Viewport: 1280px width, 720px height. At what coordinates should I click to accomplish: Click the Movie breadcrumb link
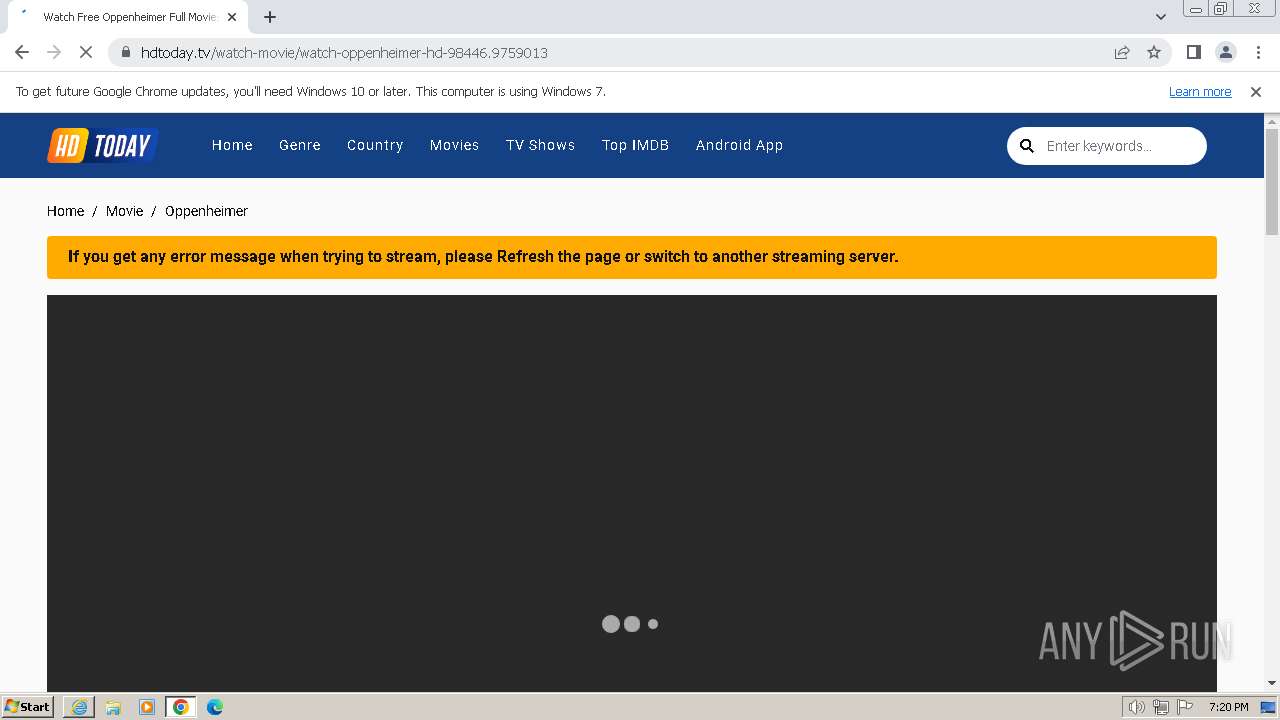pos(124,211)
